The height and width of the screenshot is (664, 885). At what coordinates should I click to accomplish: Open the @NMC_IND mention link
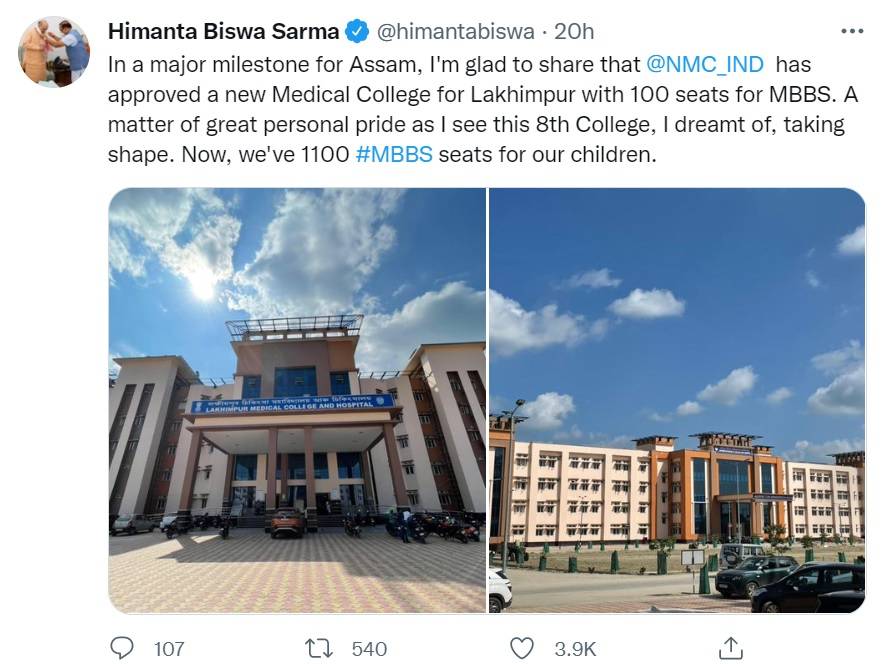pyautogui.click(x=706, y=64)
